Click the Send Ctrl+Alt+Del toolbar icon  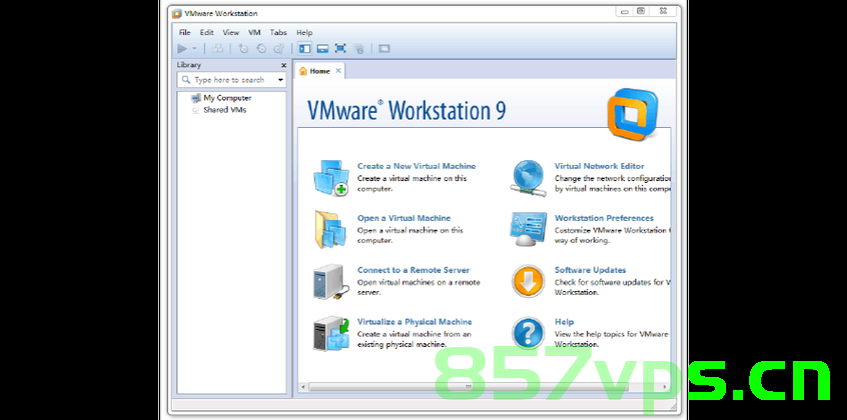tap(217, 49)
